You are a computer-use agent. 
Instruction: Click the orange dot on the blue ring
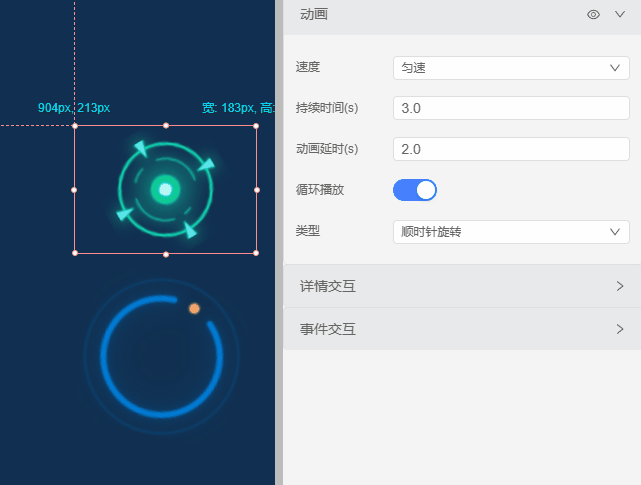coord(194,309)
